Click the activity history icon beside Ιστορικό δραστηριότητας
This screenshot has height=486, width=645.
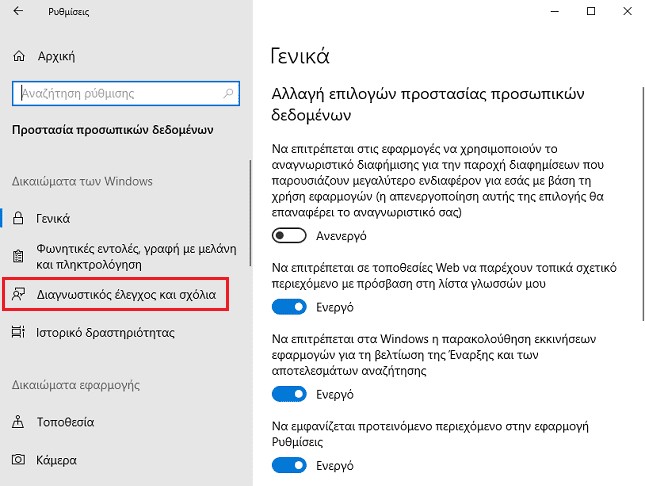(19, 332)
